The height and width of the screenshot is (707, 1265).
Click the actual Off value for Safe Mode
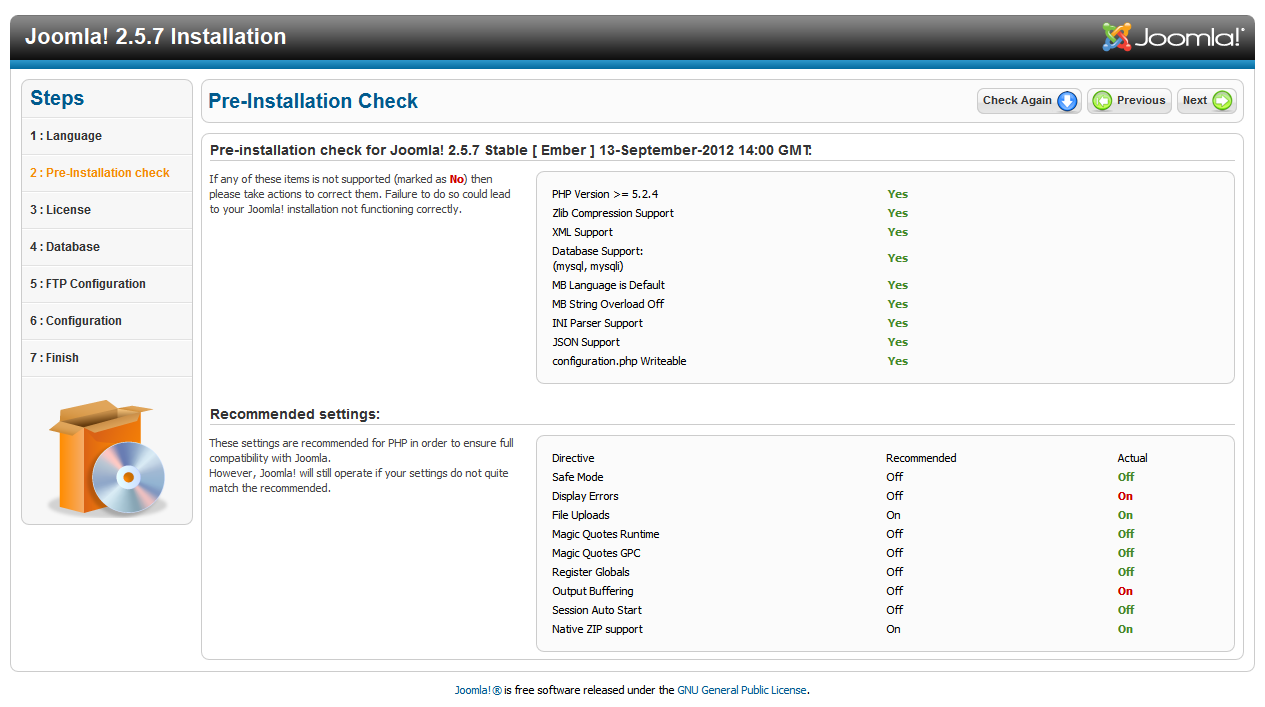[1126, 477]
